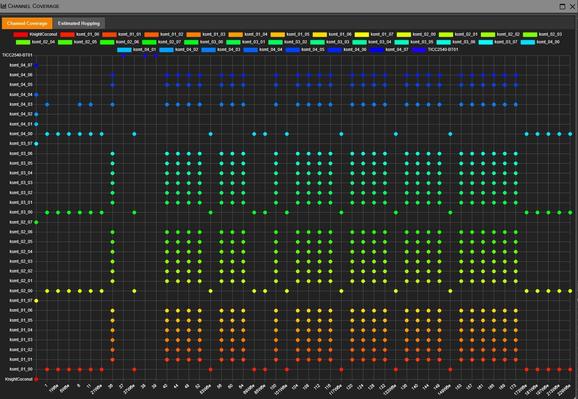Toggle the ksmt_04_07 legend swatch
The image size is (578, 399).
(x=376, y=49)
